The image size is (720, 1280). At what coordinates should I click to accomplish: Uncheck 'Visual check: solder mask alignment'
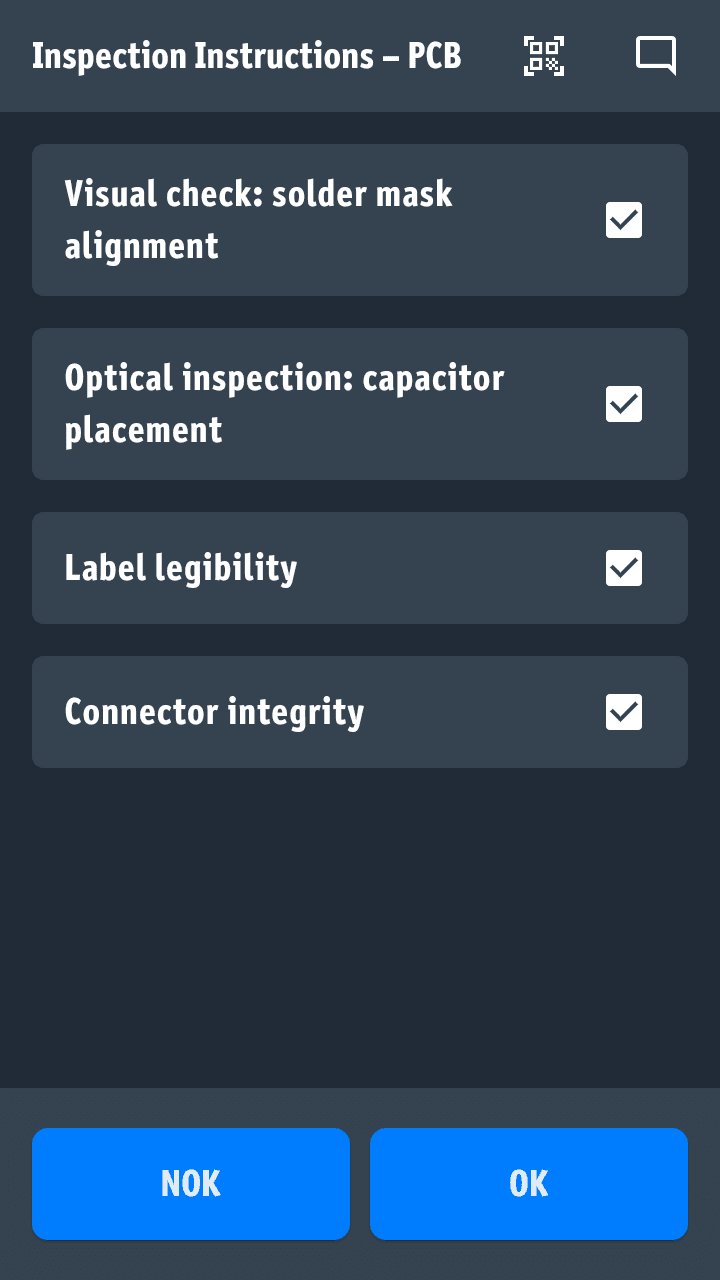coord(623,220)
